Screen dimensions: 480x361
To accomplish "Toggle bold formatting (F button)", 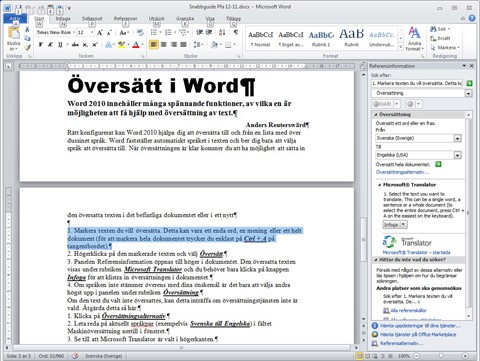I will click(41, 44).
